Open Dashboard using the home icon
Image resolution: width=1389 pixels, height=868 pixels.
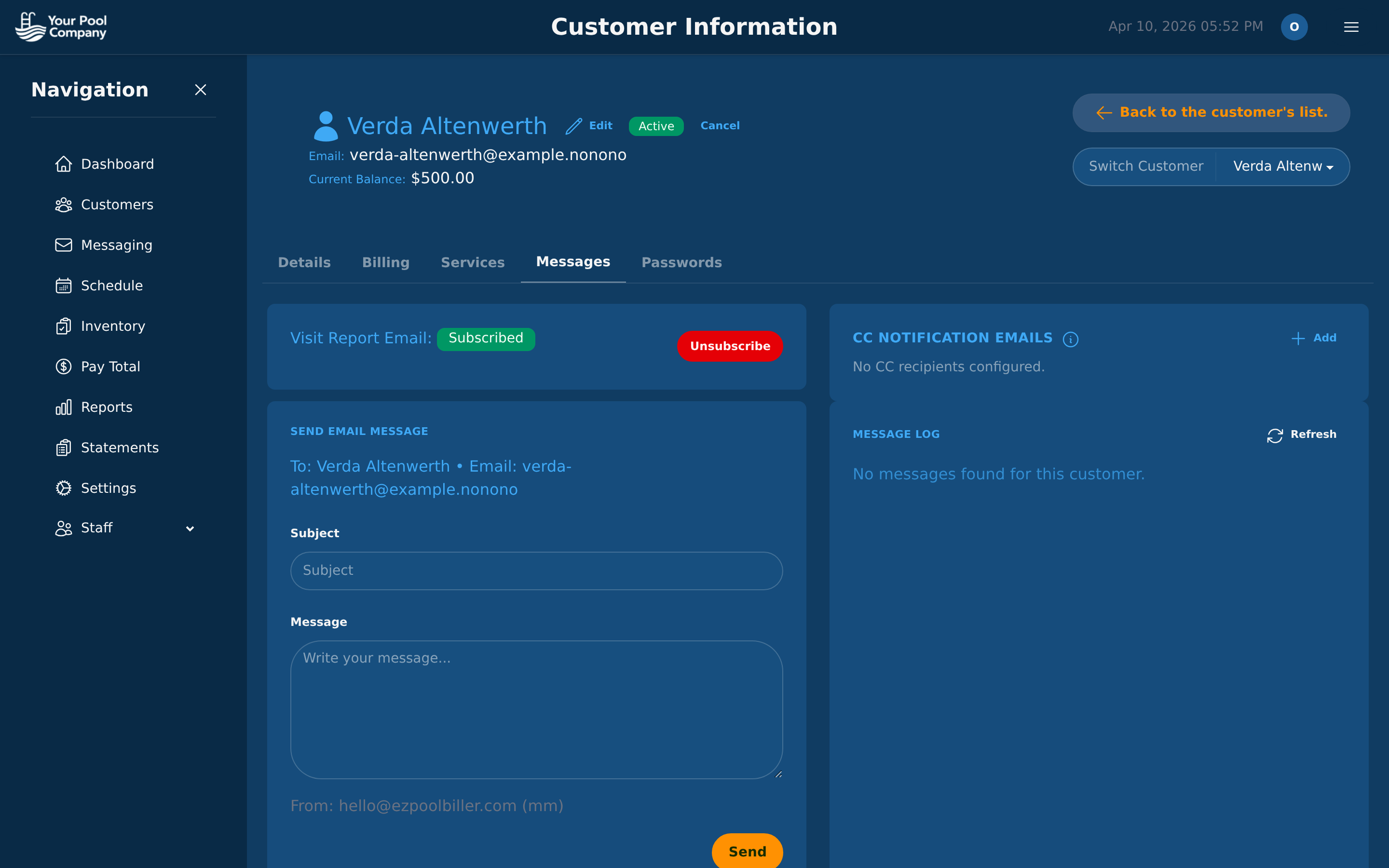(64, 164)
